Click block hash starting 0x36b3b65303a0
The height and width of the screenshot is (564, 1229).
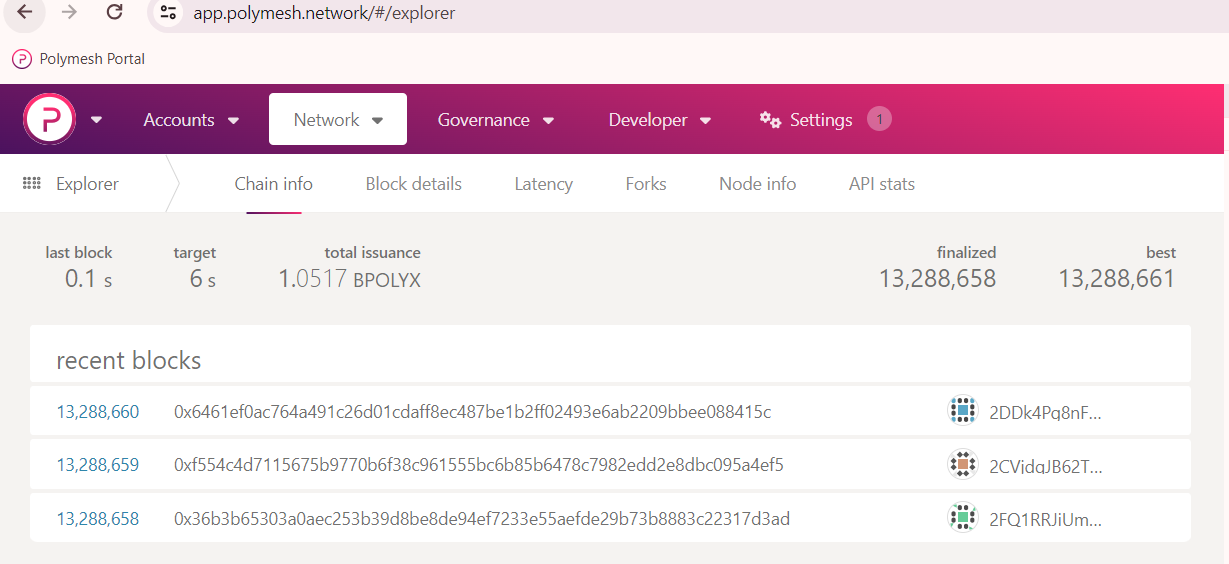click(x=482, y=518)
